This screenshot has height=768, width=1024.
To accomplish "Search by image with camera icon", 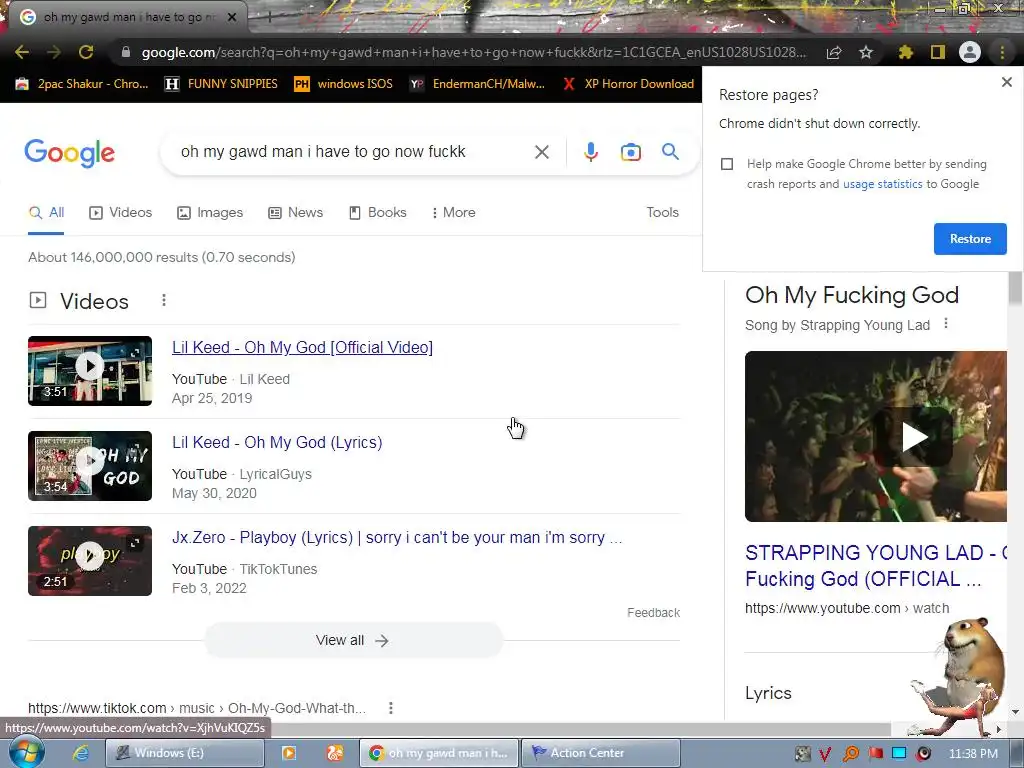I will [631, 152].
